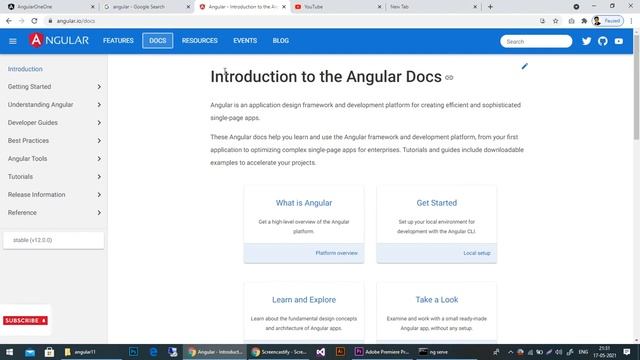Click the browser forward arrow
Image resolution: width=640 pixels, height=360 pixels.
[x=21, y=21]
